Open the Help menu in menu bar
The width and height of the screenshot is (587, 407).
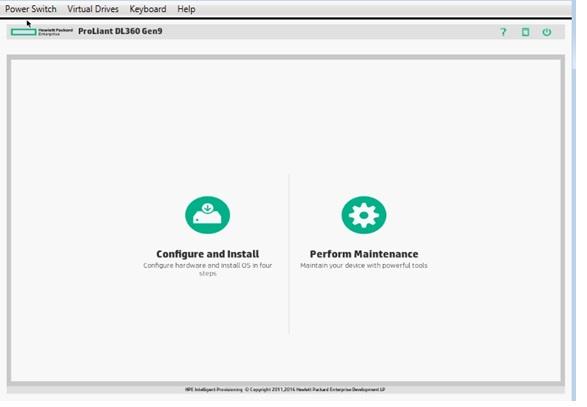(x=186, y=9)
